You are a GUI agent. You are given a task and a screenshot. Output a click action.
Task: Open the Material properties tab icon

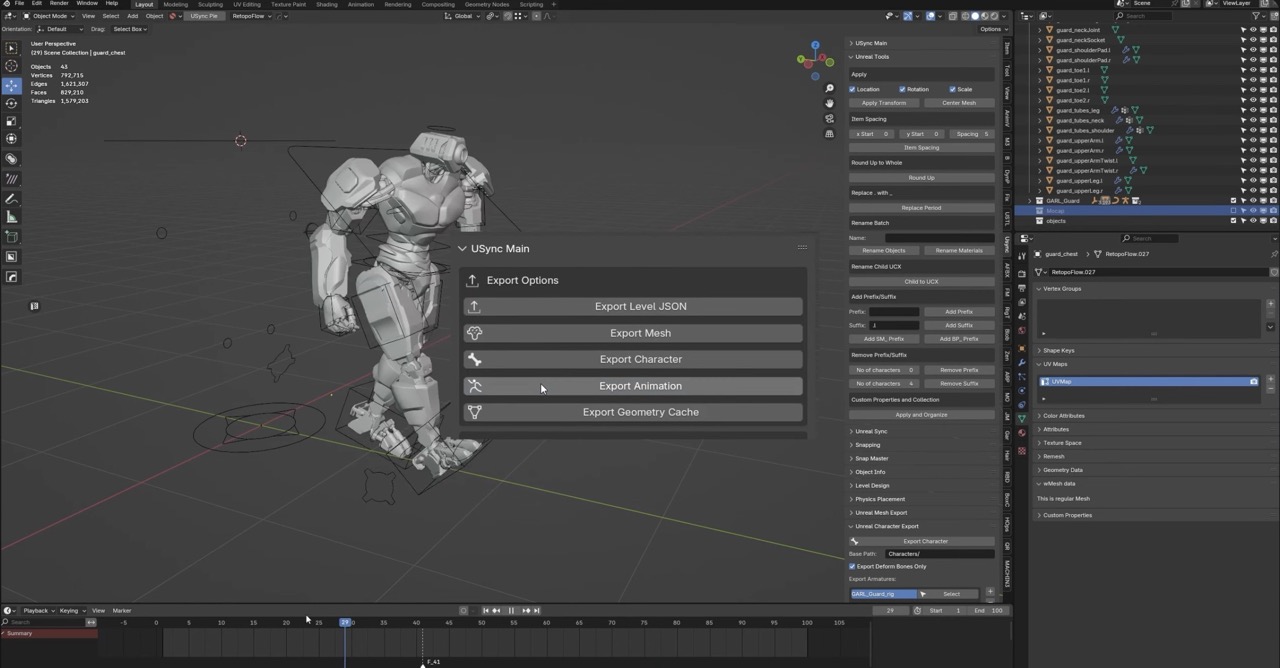[x=1021, y=432]
